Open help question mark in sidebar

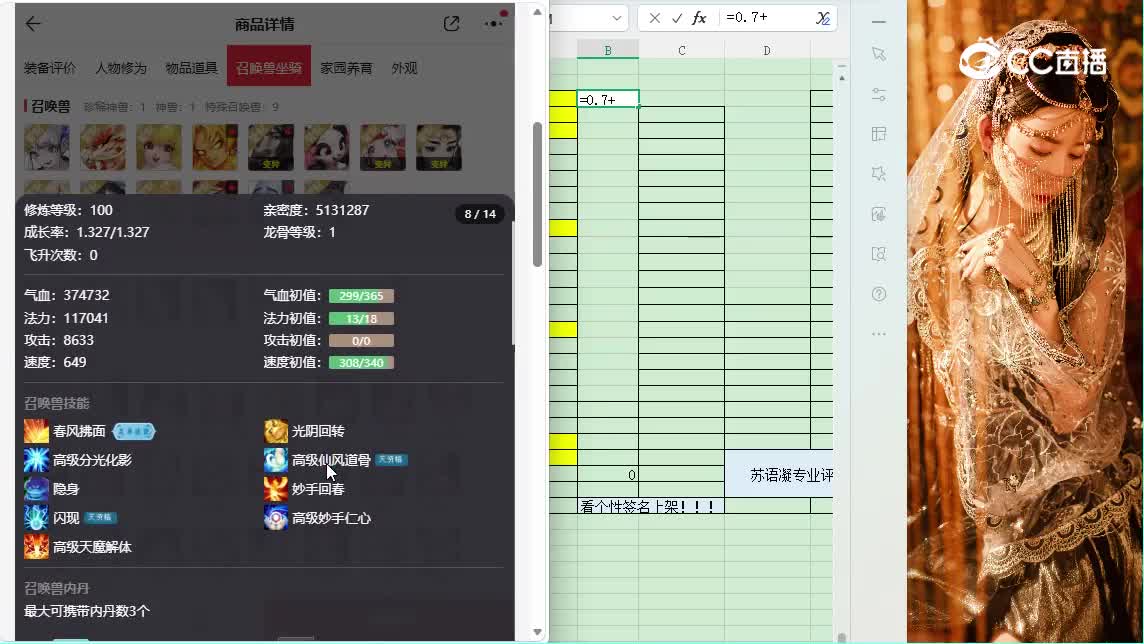(878, 294)
